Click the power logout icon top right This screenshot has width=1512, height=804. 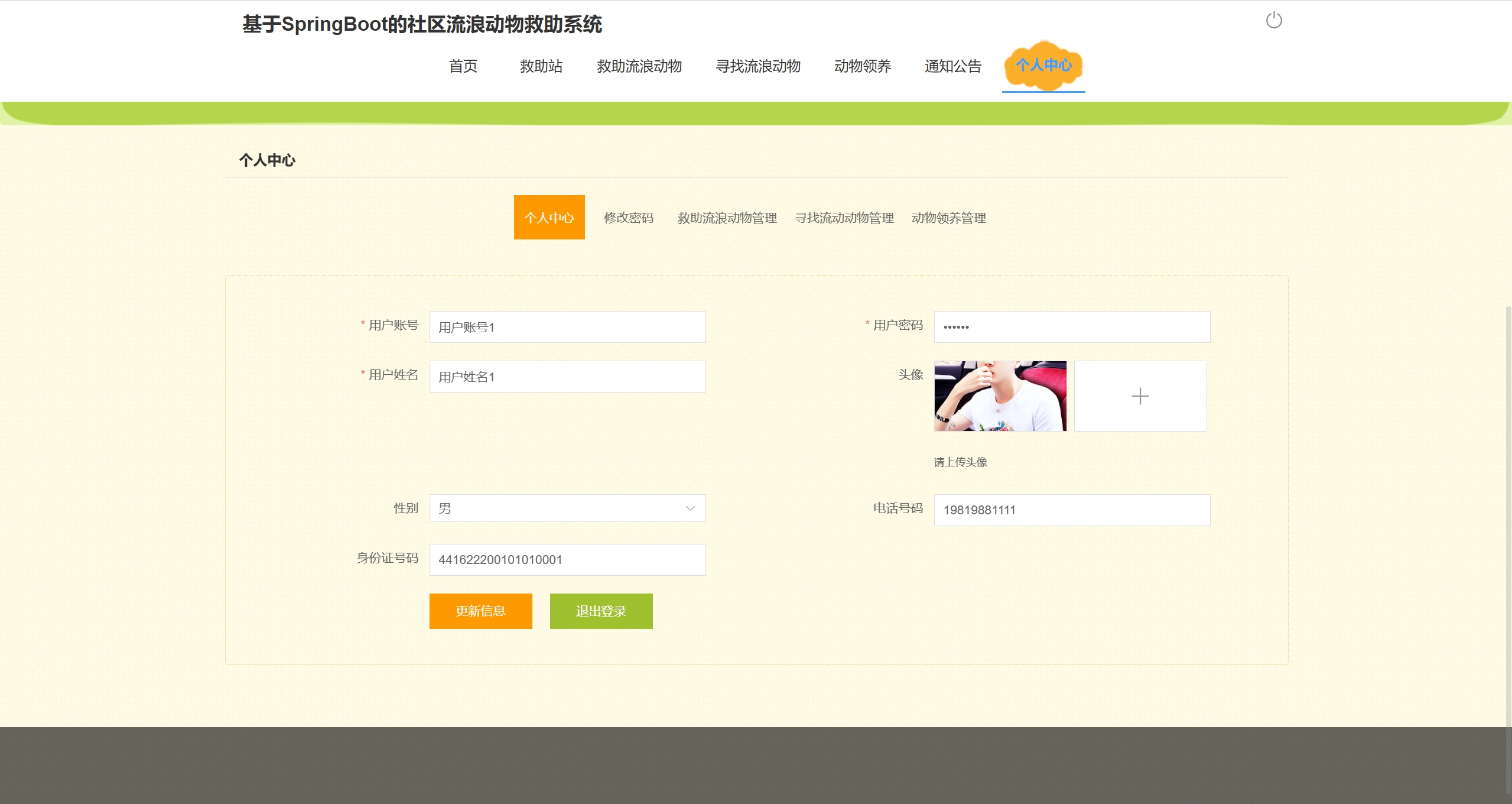tap(1273, 21)
